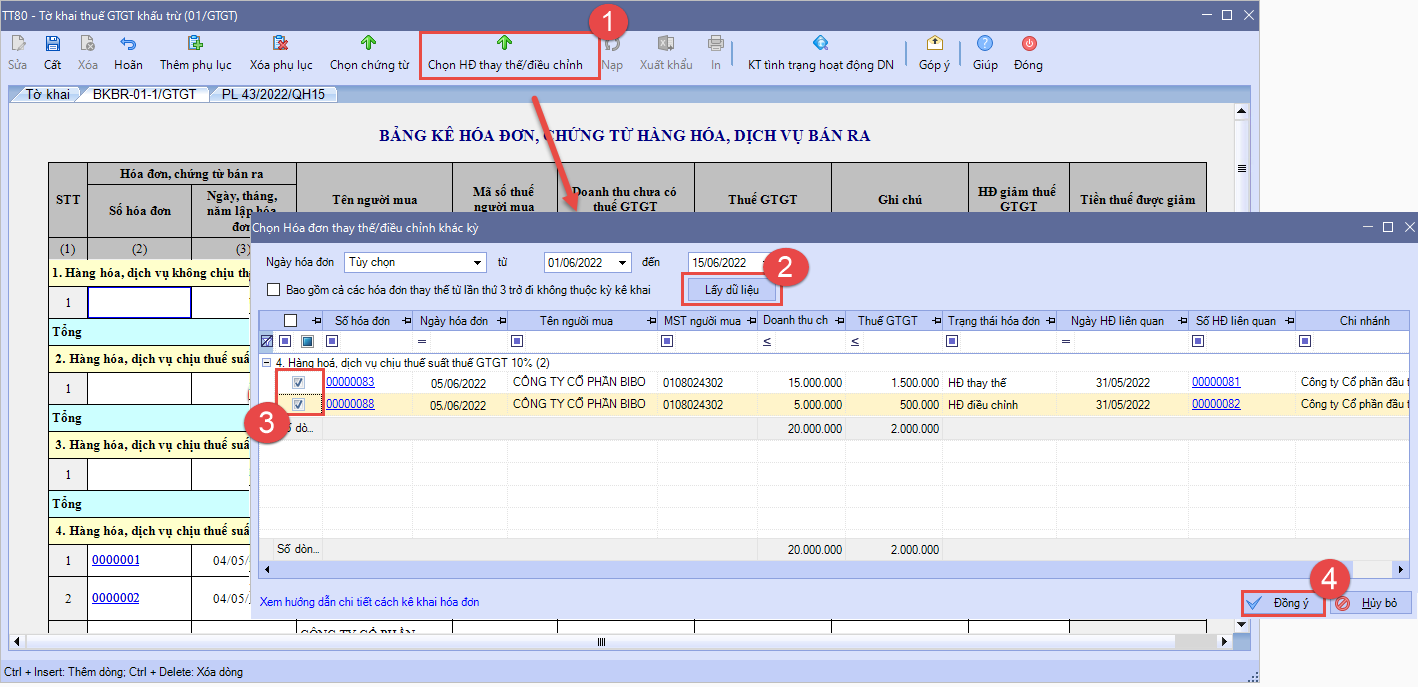Collapse the group 'Hàng hoá, dịch vụ chịu thuế 10%'

click(266, 362)
